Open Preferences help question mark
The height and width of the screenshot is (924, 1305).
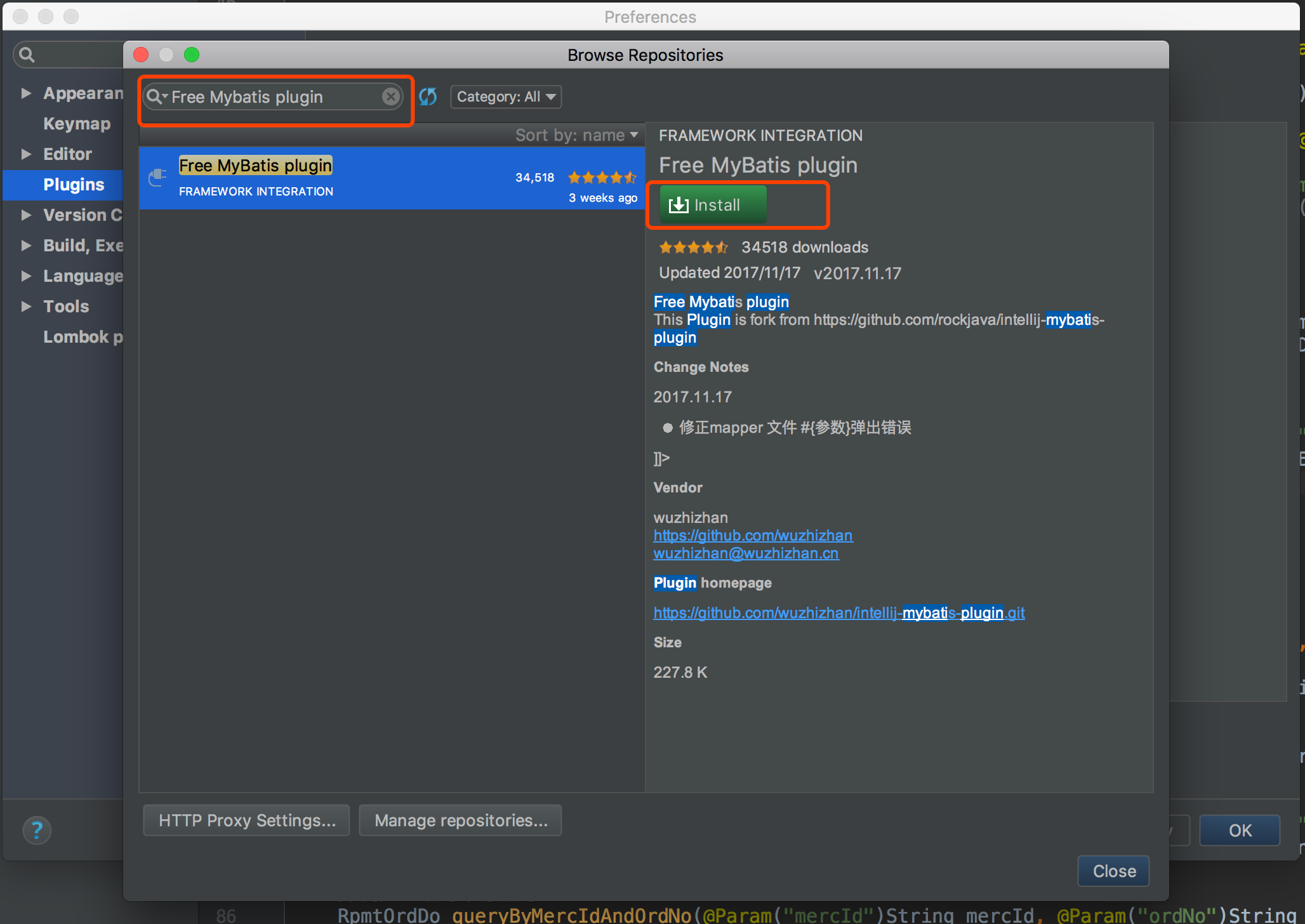(x=37, y=830)
